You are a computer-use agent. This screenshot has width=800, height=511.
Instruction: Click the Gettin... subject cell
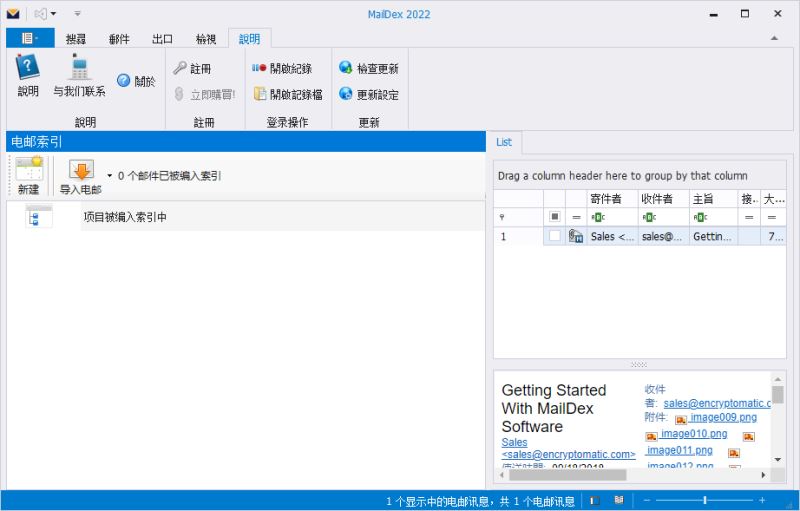tap(712, 236)
